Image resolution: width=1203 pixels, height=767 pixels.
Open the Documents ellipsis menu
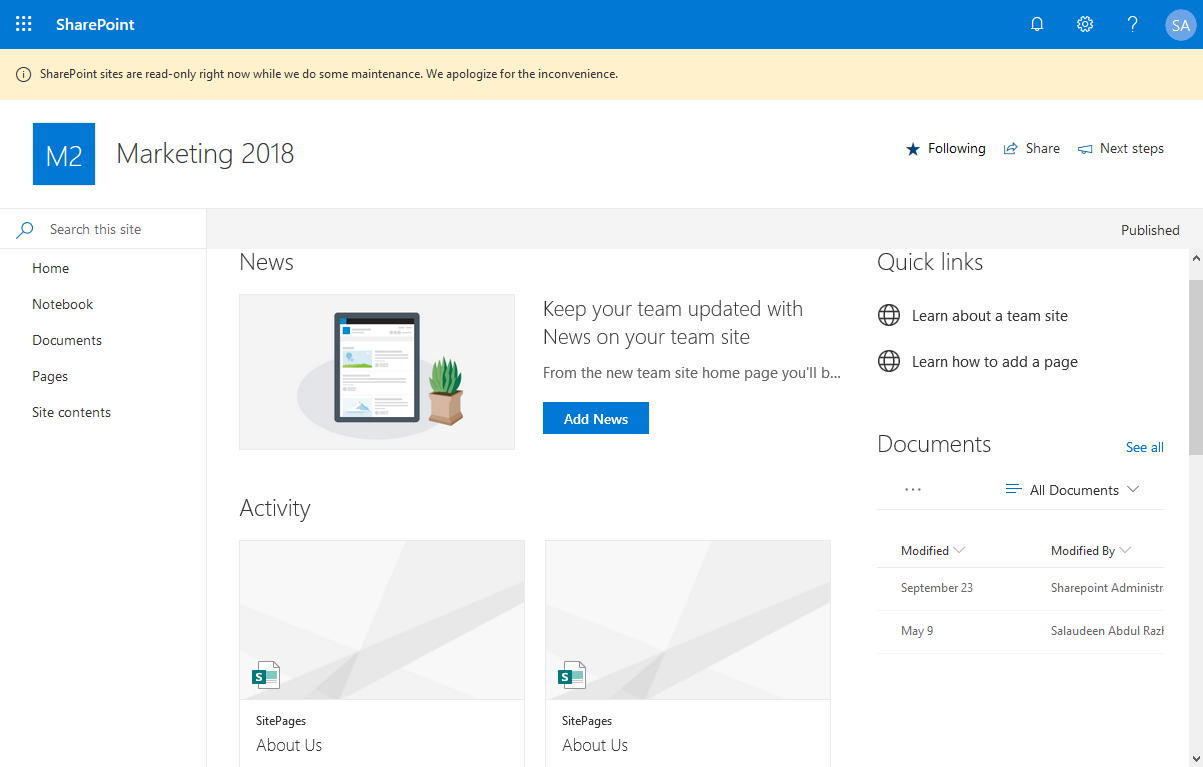(913, 490)
